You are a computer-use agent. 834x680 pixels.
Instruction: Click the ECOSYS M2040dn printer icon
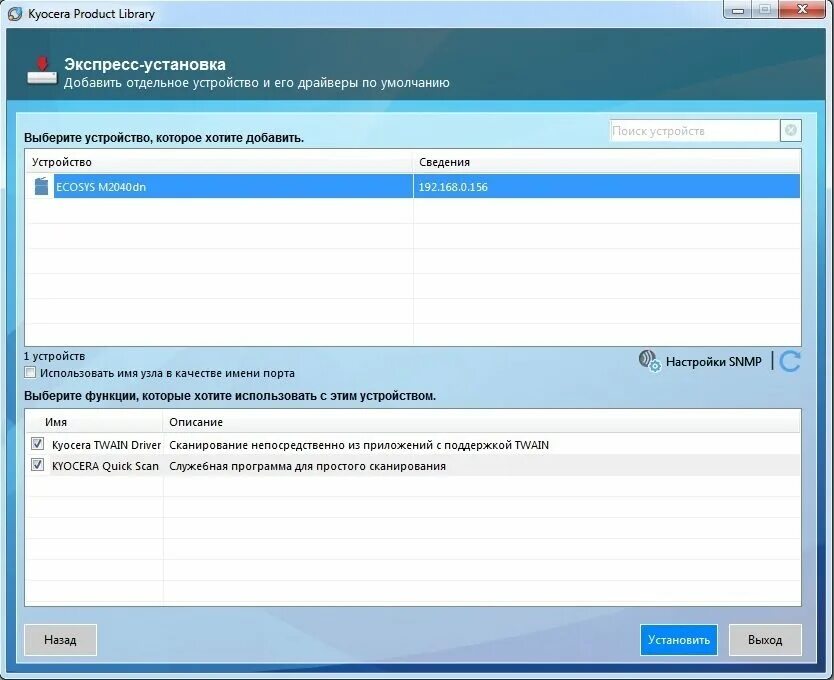coord(41,186)
